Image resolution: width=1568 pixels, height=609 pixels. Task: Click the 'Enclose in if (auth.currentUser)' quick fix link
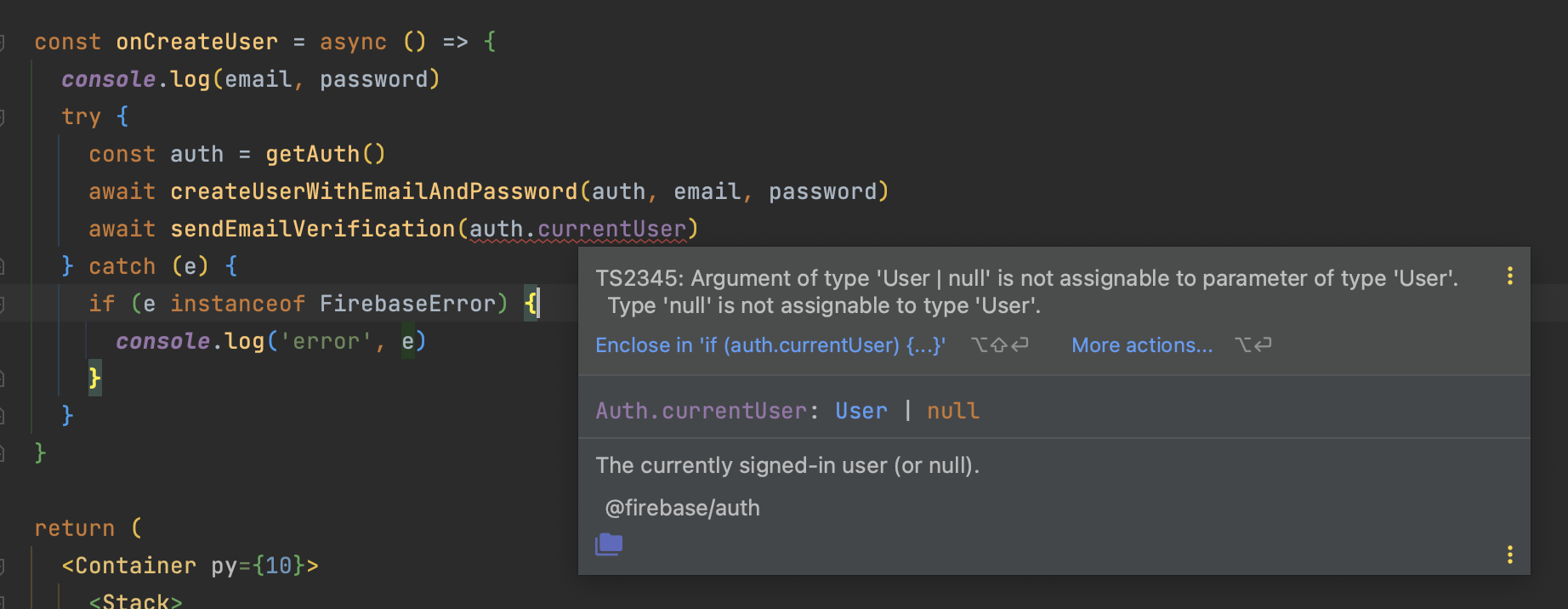coord(770,345)
